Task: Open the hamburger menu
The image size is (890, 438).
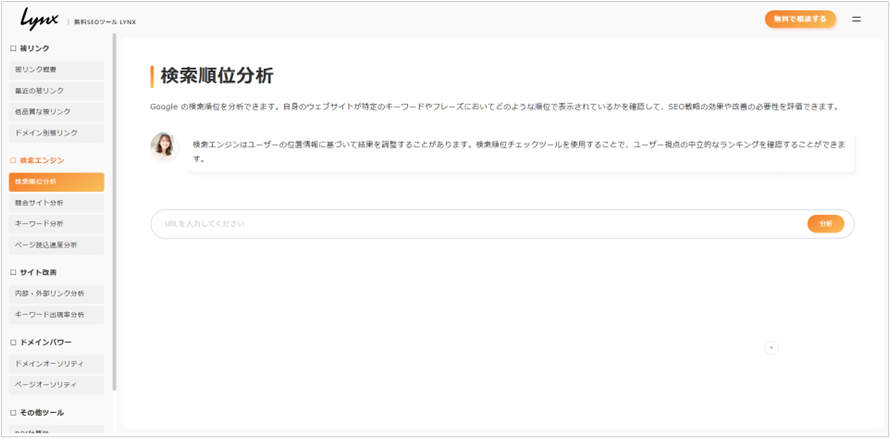Action: click(856, 19)
